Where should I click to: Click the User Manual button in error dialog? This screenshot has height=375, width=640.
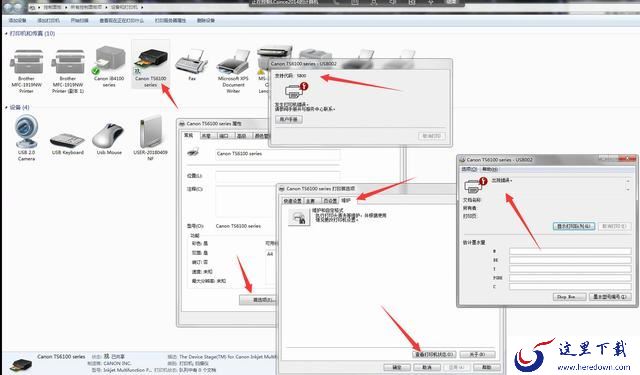click(x=289, y=120)
